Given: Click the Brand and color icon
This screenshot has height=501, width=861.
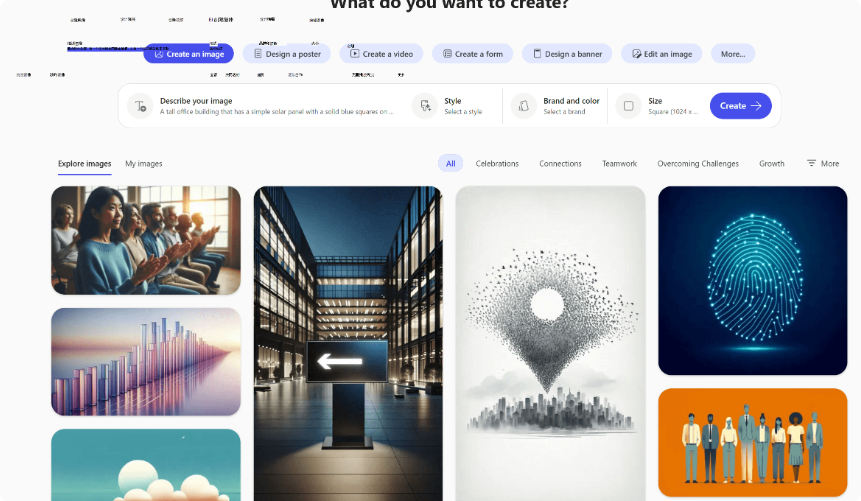Looking at the screenshot, I should (523, 105).
